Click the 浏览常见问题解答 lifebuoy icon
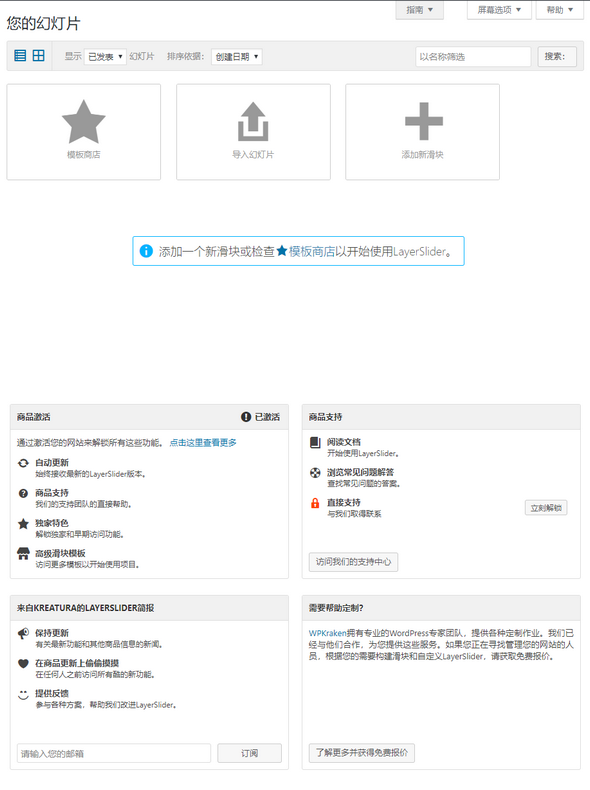Screen dimensions: 590x790 (315, 473)
